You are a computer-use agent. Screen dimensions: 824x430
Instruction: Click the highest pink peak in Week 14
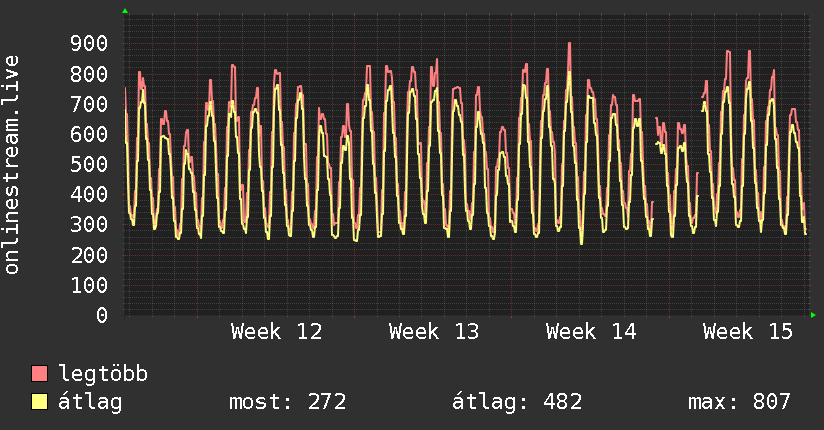569,44
